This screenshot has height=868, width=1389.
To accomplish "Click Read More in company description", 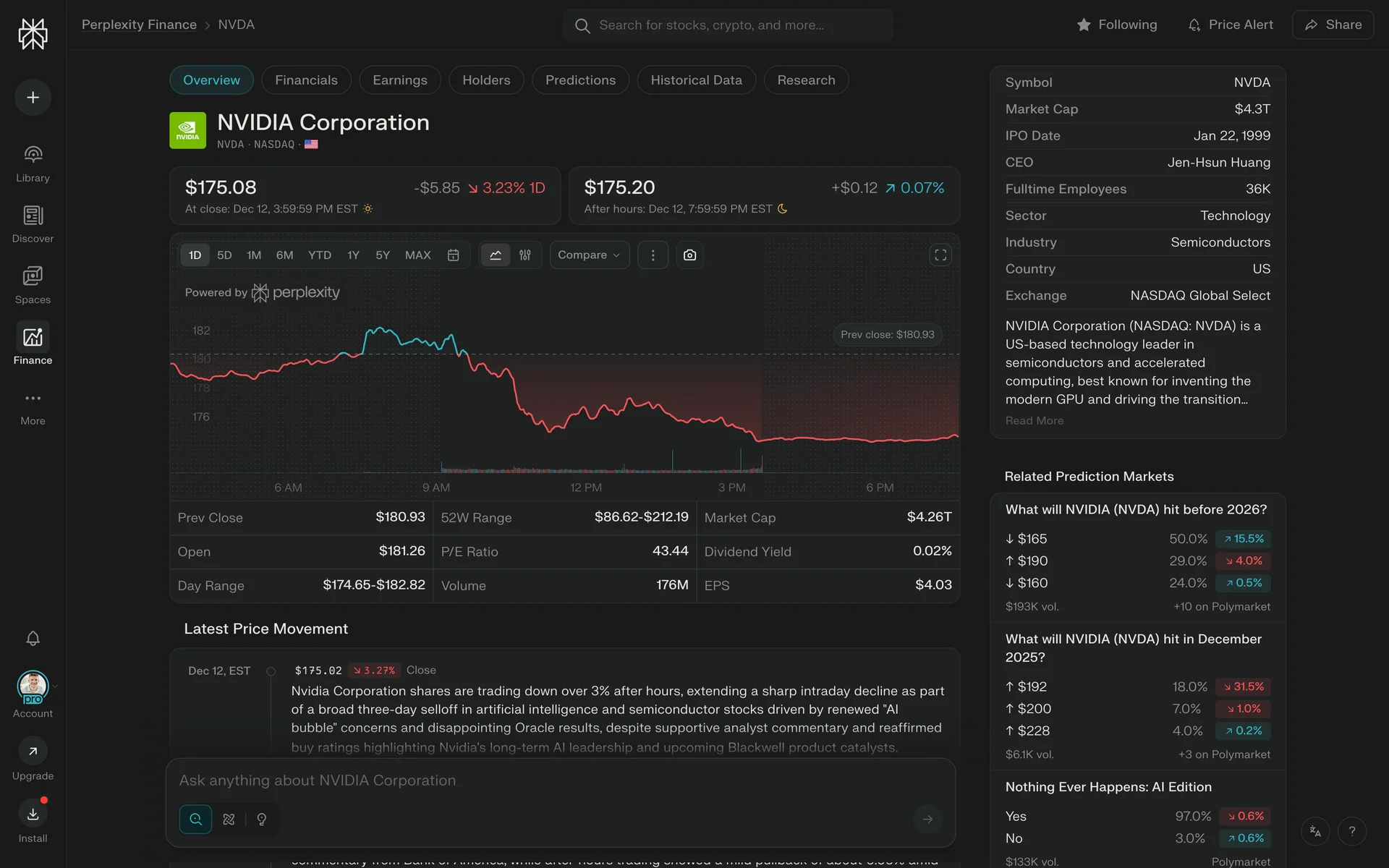I will click(x=1034, y=421).
